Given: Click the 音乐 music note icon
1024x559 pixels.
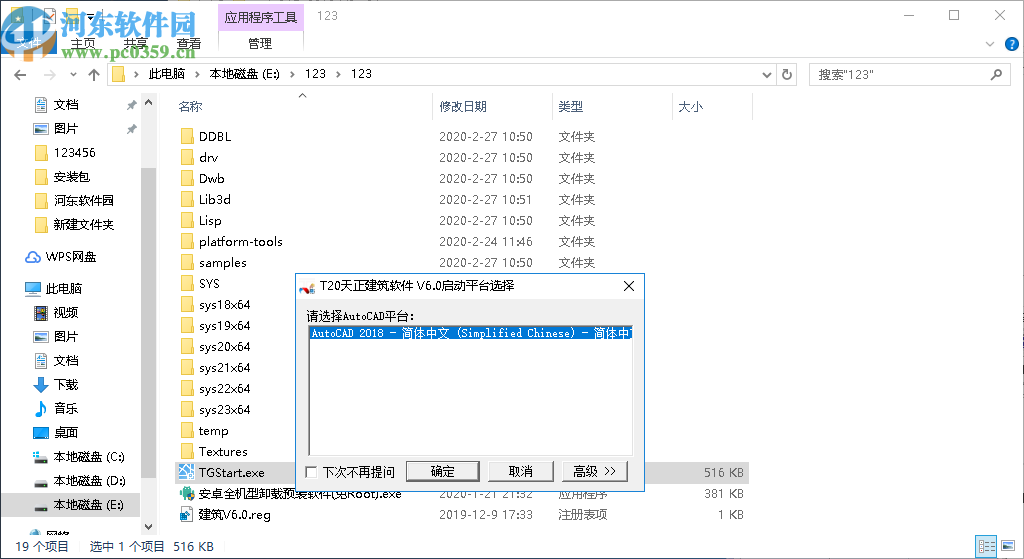Looking at the screenshot, I should 40,409.
